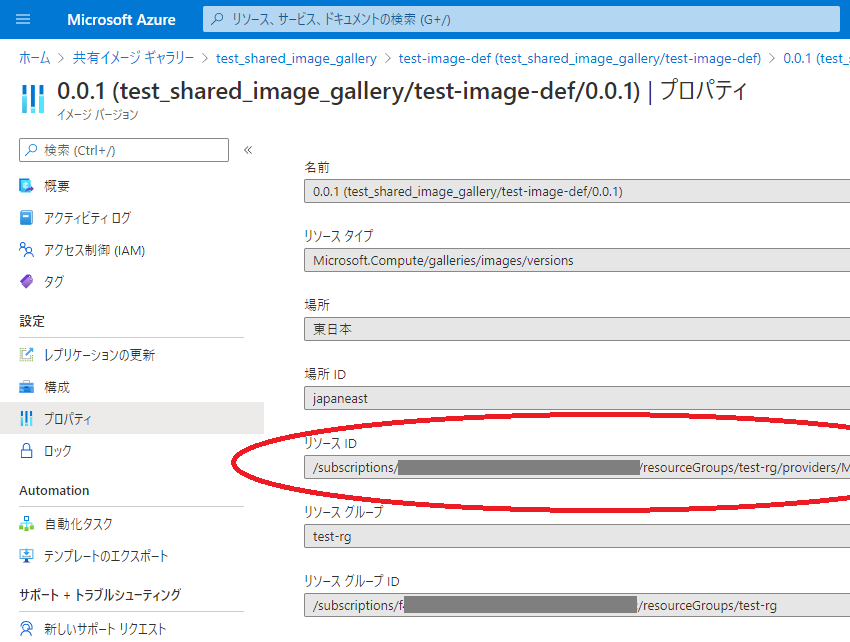Image resolution: width=850 pixels, height=642 pixels.
Task: Select the プロパティ menu item
Action: coord(132,419)
